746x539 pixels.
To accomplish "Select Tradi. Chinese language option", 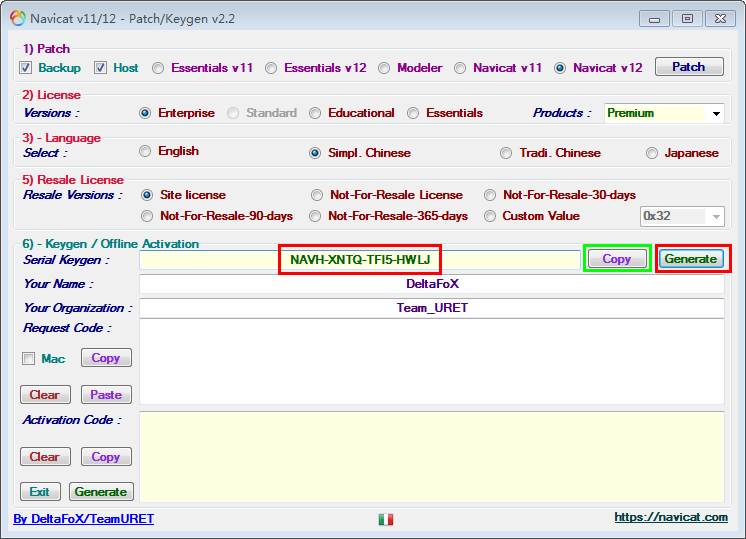I will tap(506, 153).
